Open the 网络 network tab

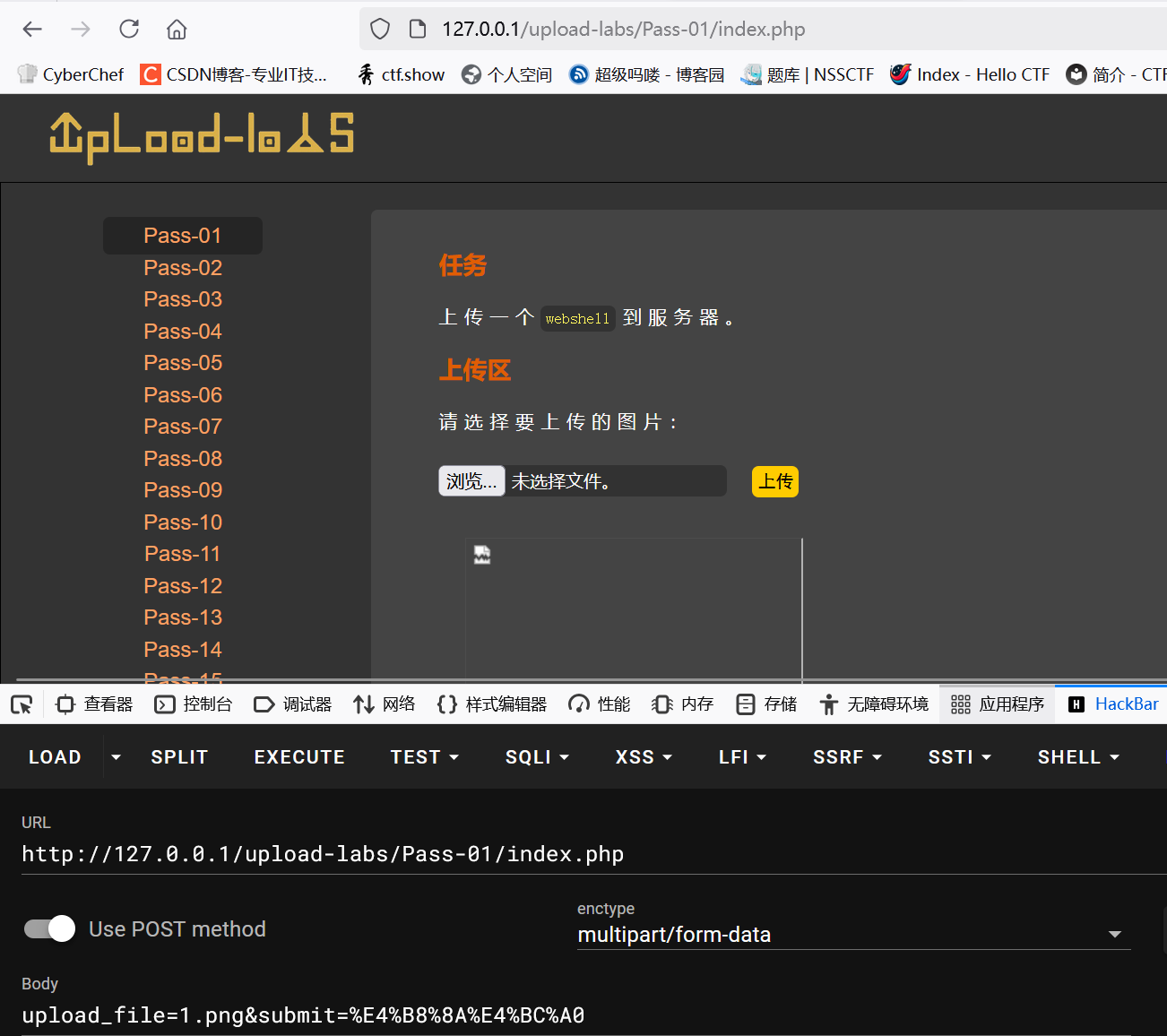click(385, 704)
